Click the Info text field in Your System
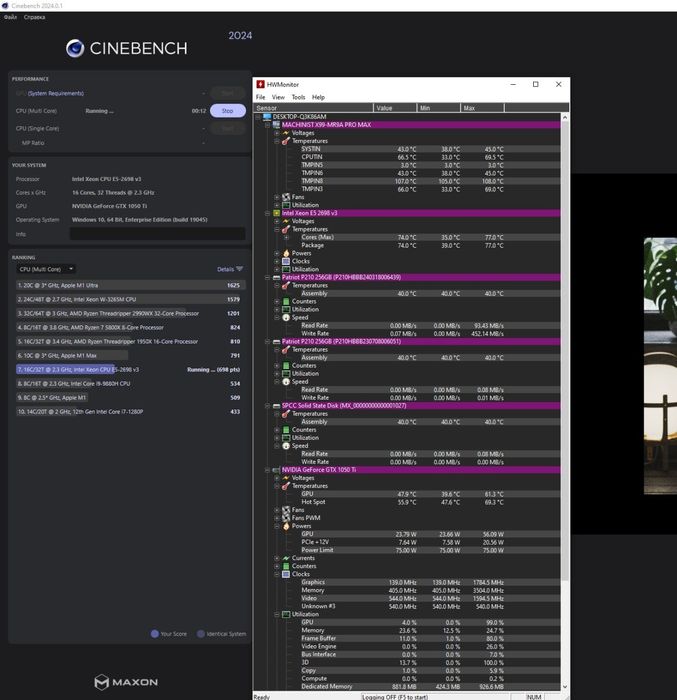677x700 pixels. coord(157,233)
